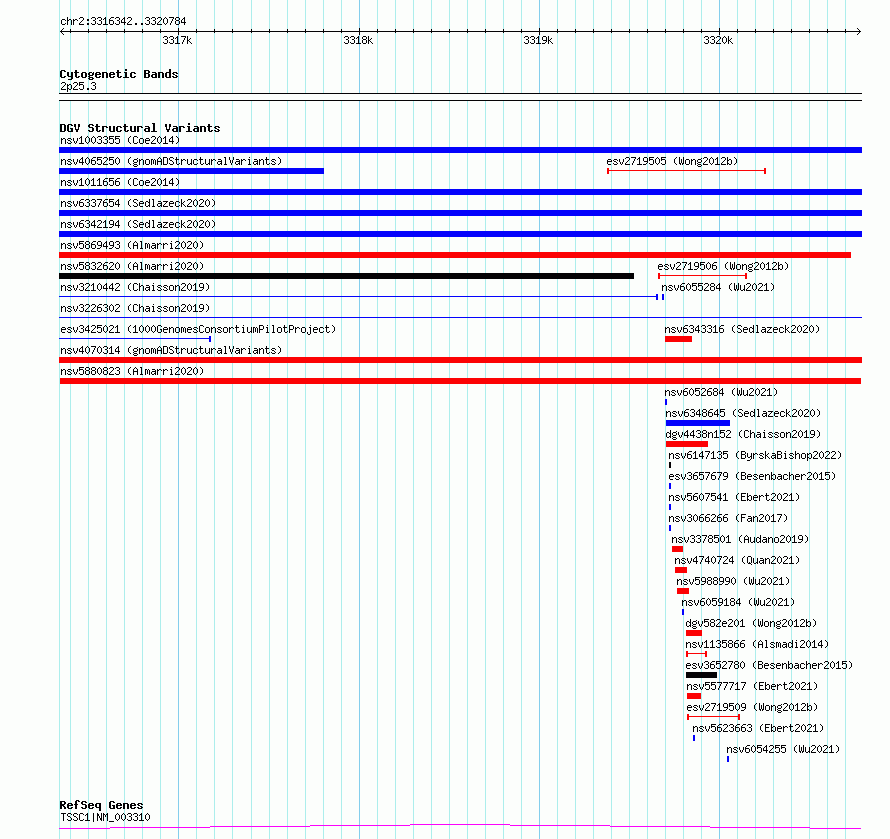This screenshot has width=890, height=839.
Task: Click the TSSC1|NM_003310 gene label
Action: (x=105, y=817)
